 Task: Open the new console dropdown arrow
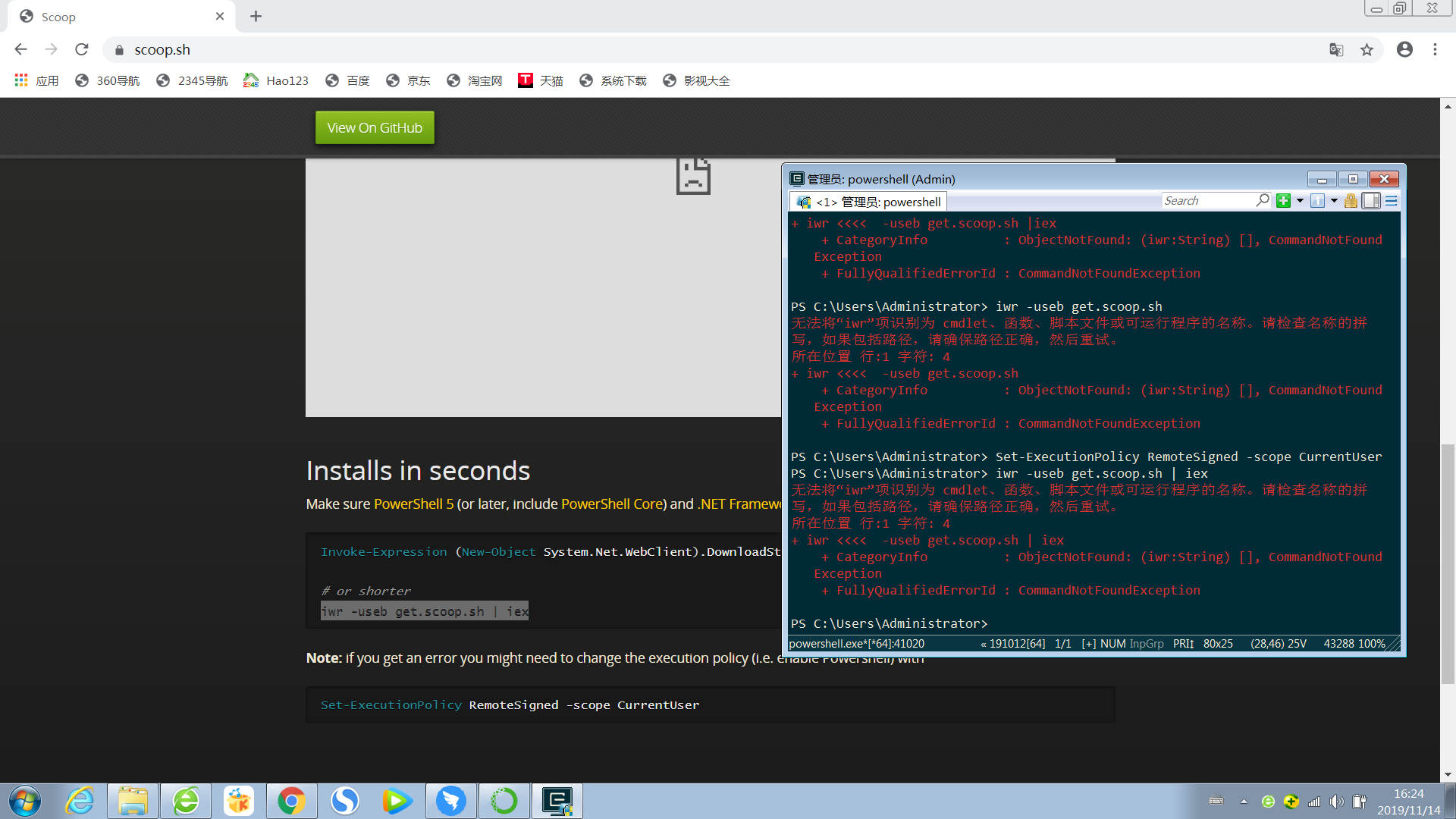(1300, 201)
